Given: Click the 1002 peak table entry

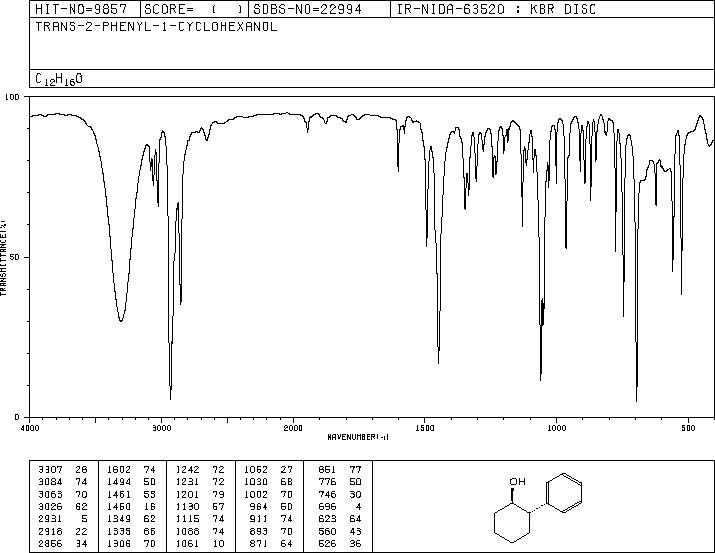Looking at the screenshot, I should [269, 494].
